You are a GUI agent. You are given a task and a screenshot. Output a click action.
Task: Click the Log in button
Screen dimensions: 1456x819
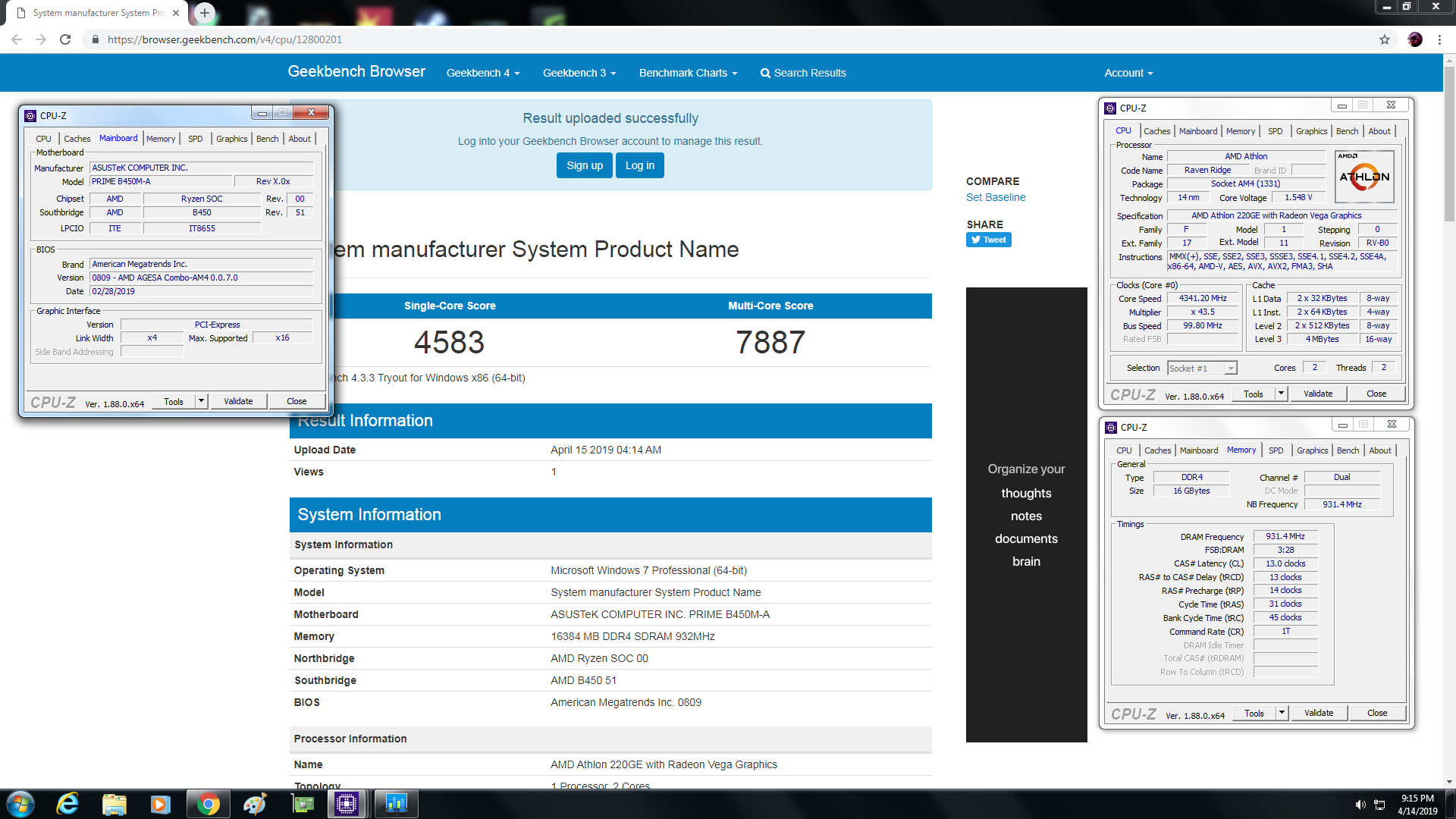tap(640, 165)
